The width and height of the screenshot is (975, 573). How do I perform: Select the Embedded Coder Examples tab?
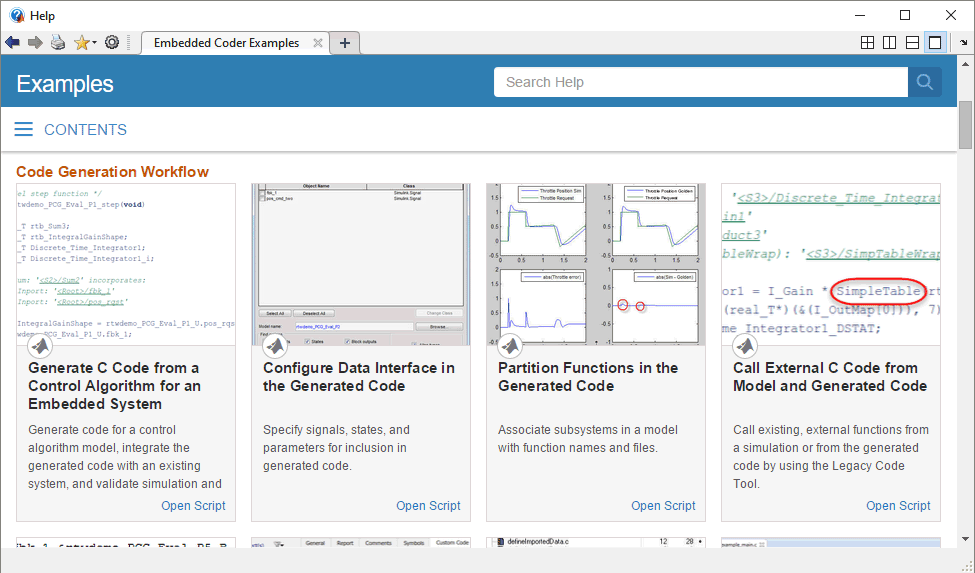click(226, 43)
